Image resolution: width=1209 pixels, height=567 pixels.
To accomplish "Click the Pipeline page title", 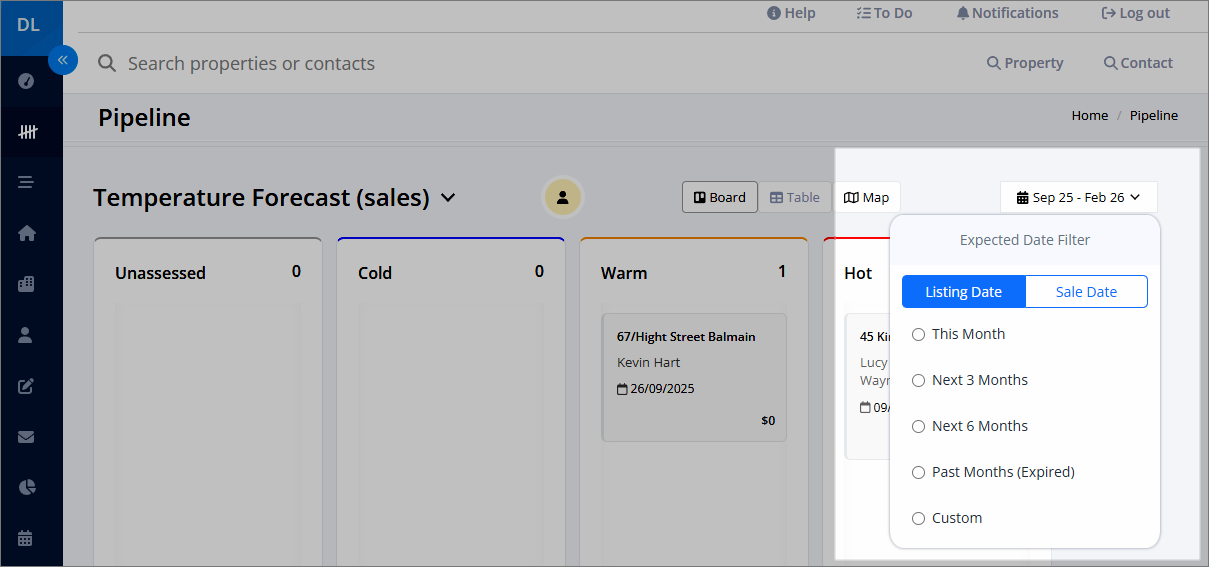I will click(x=144, y=118).
